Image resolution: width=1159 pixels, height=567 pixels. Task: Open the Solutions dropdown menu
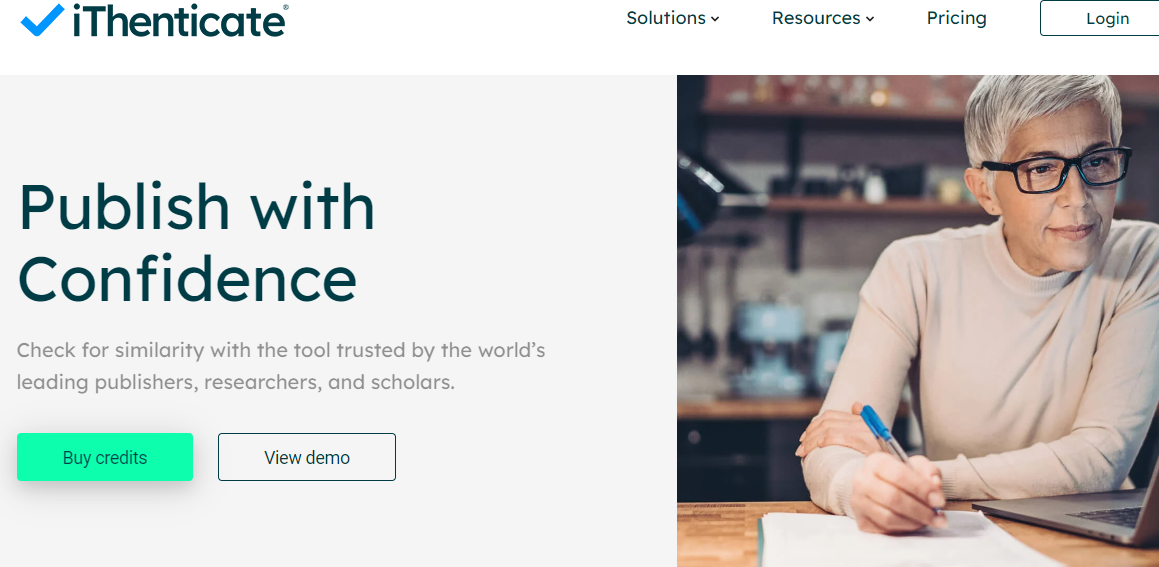673,18
